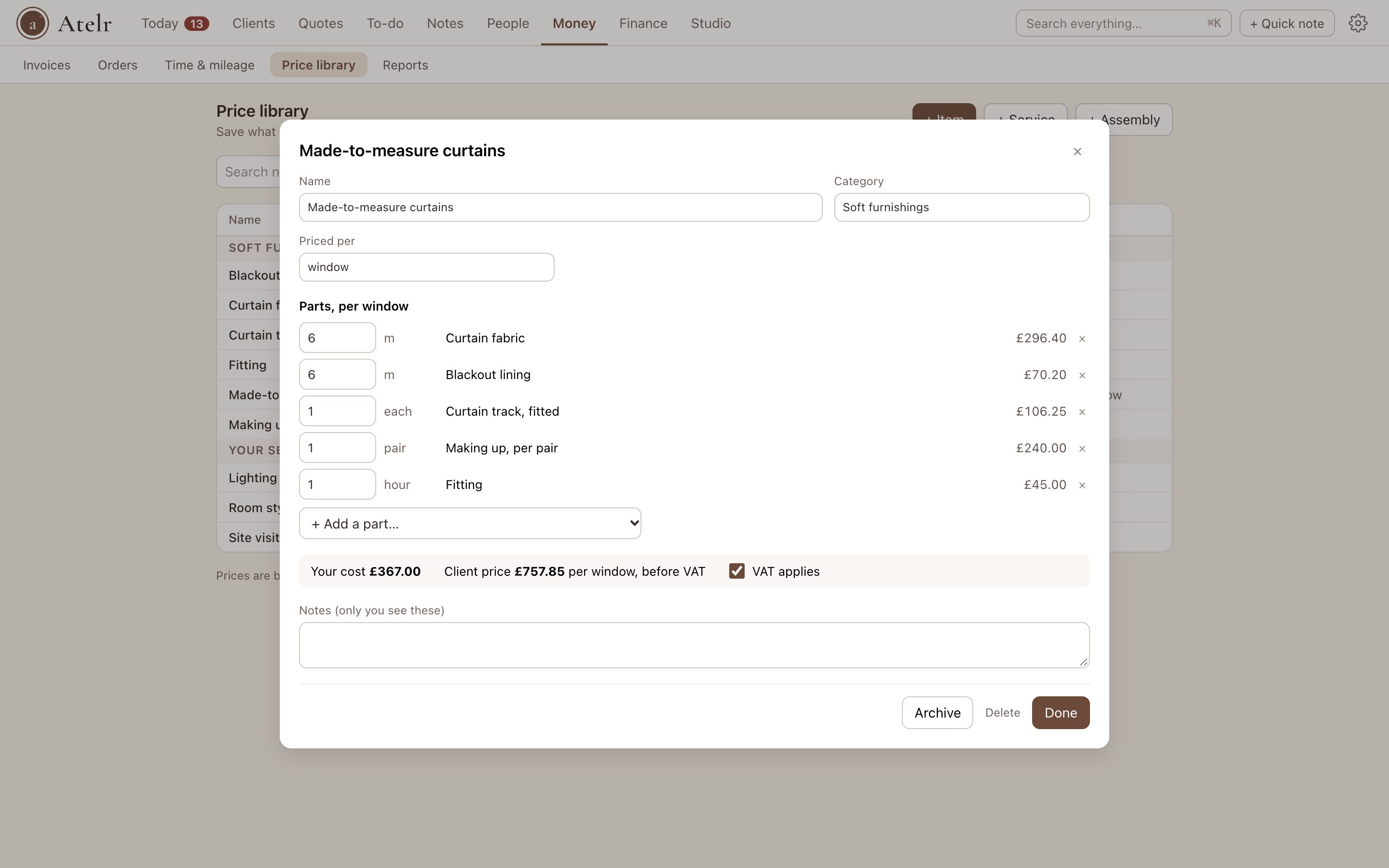1389x868 pixels.
Task: Expand the Add a part dropdown
Action: pyautogui.click(x=470, y=524)
